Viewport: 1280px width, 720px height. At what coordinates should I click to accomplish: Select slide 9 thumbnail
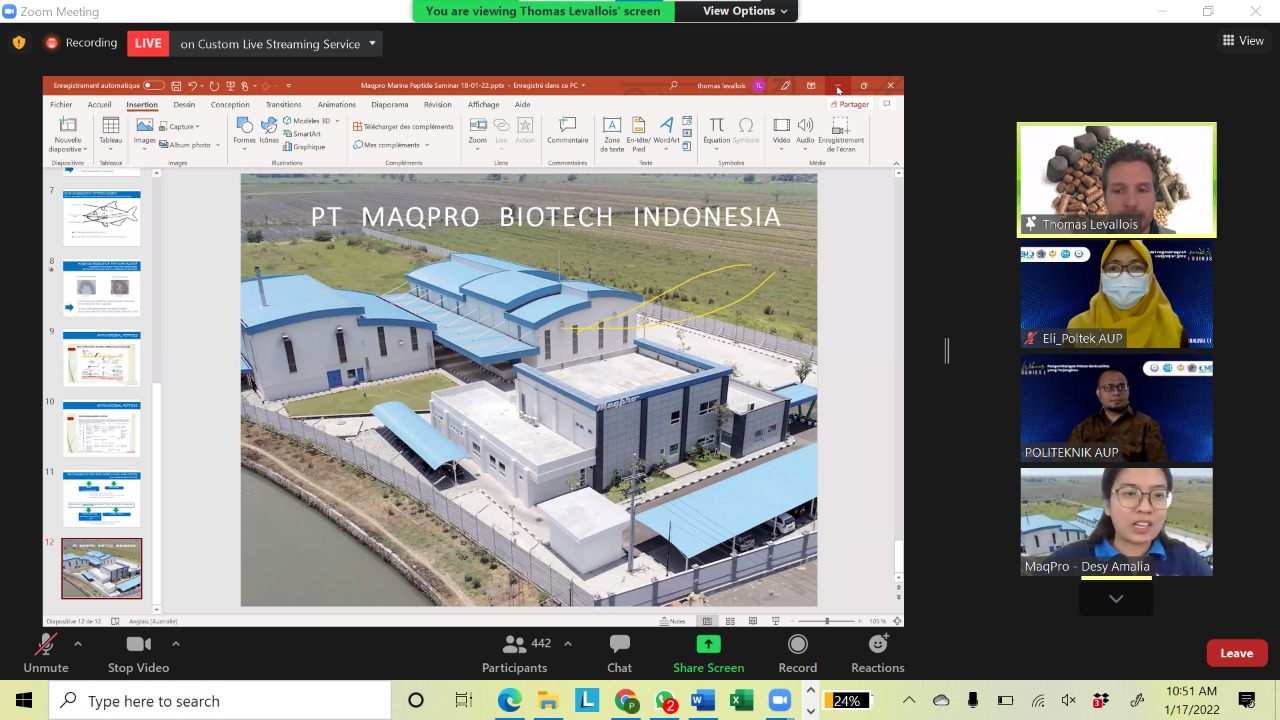pos(102,358)
